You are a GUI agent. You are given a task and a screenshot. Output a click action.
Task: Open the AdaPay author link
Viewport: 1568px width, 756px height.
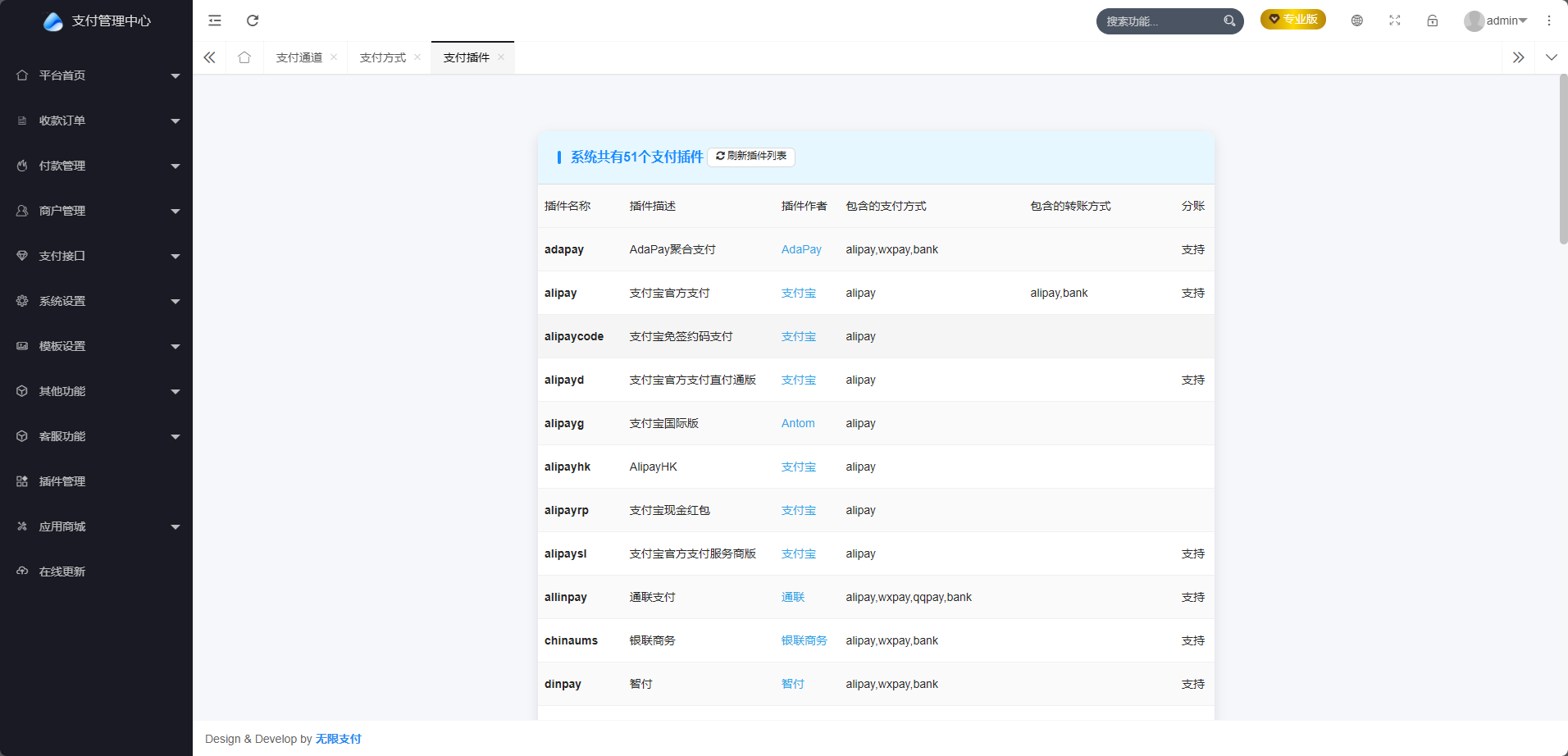click(801, 249)
